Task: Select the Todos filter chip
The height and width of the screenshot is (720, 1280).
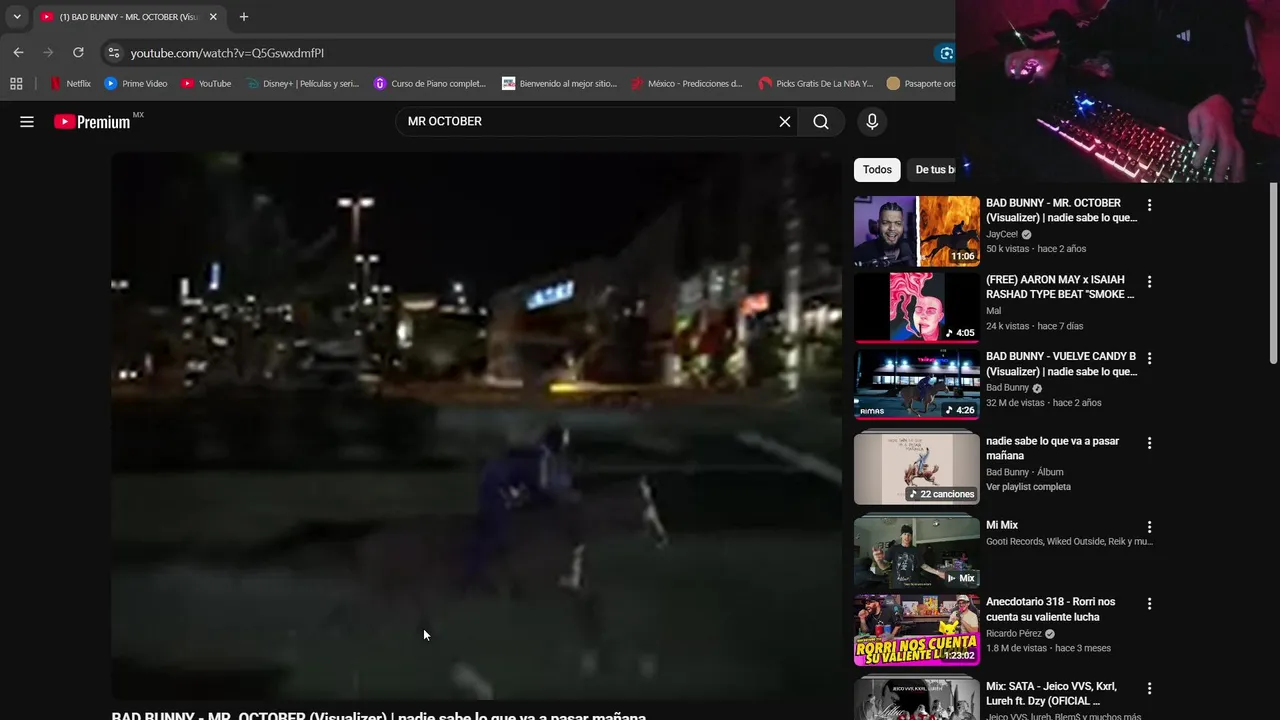Action: (x=877, y=170)
